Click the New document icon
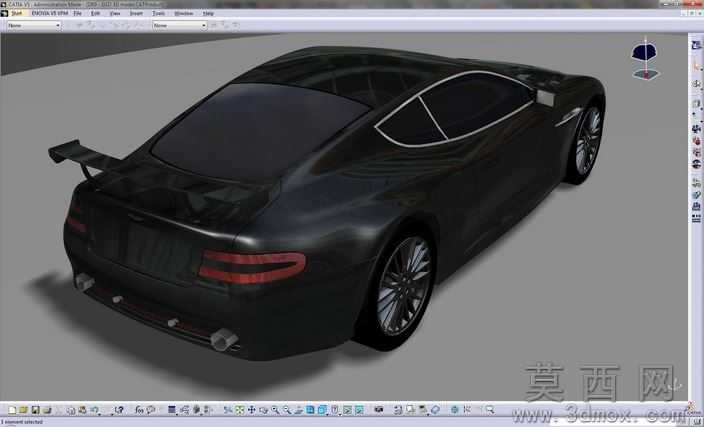 point(12,410)
